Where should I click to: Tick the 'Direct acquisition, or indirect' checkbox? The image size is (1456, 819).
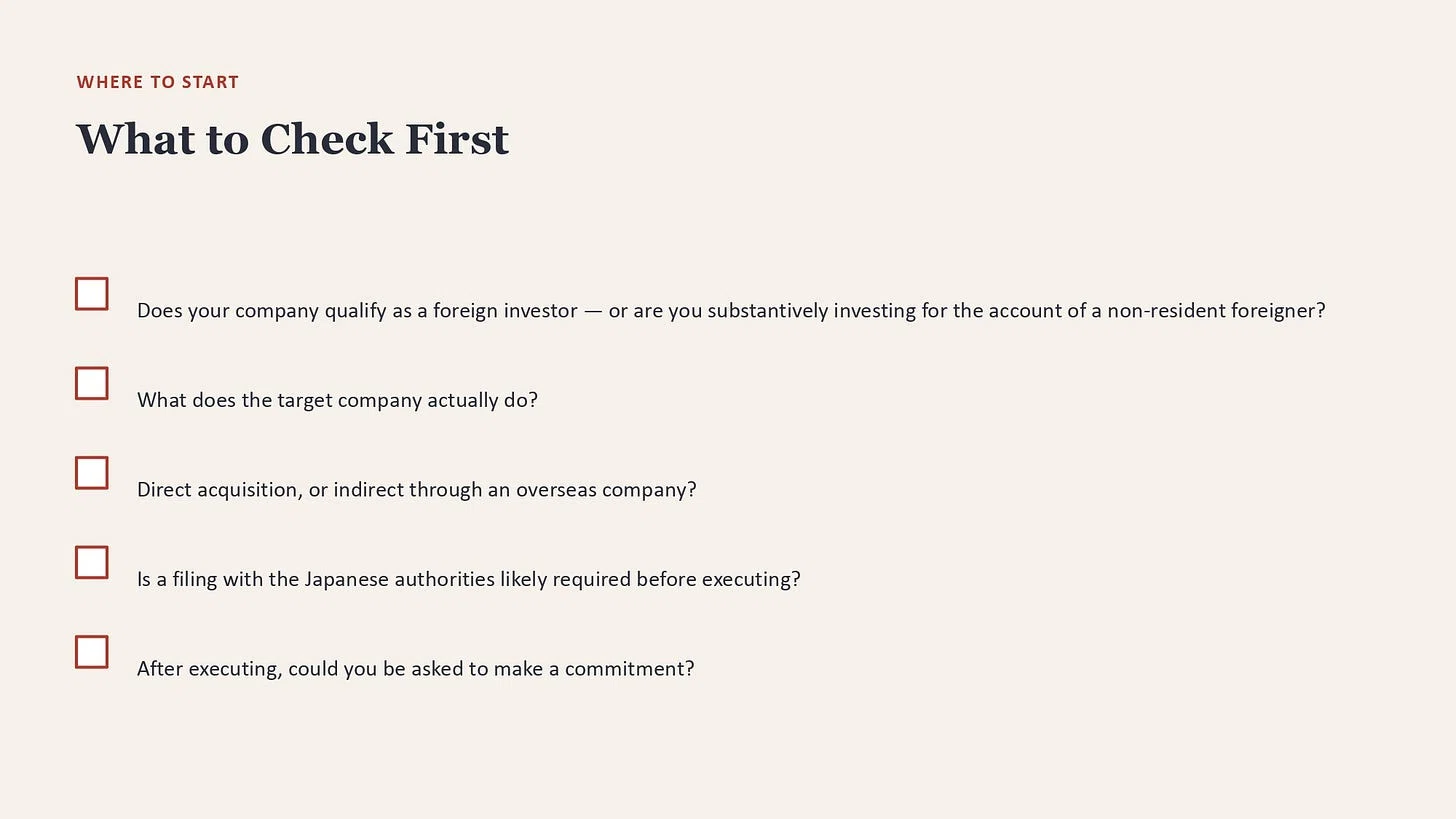click(92, 473)
